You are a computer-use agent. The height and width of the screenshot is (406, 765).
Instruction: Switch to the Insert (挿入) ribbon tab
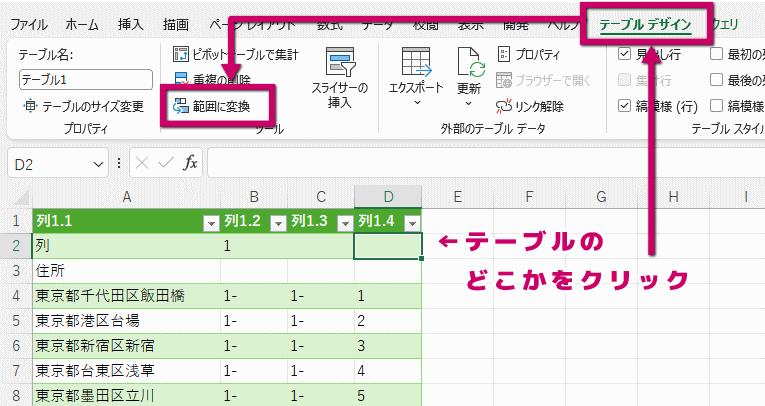[x=130, y=23]
